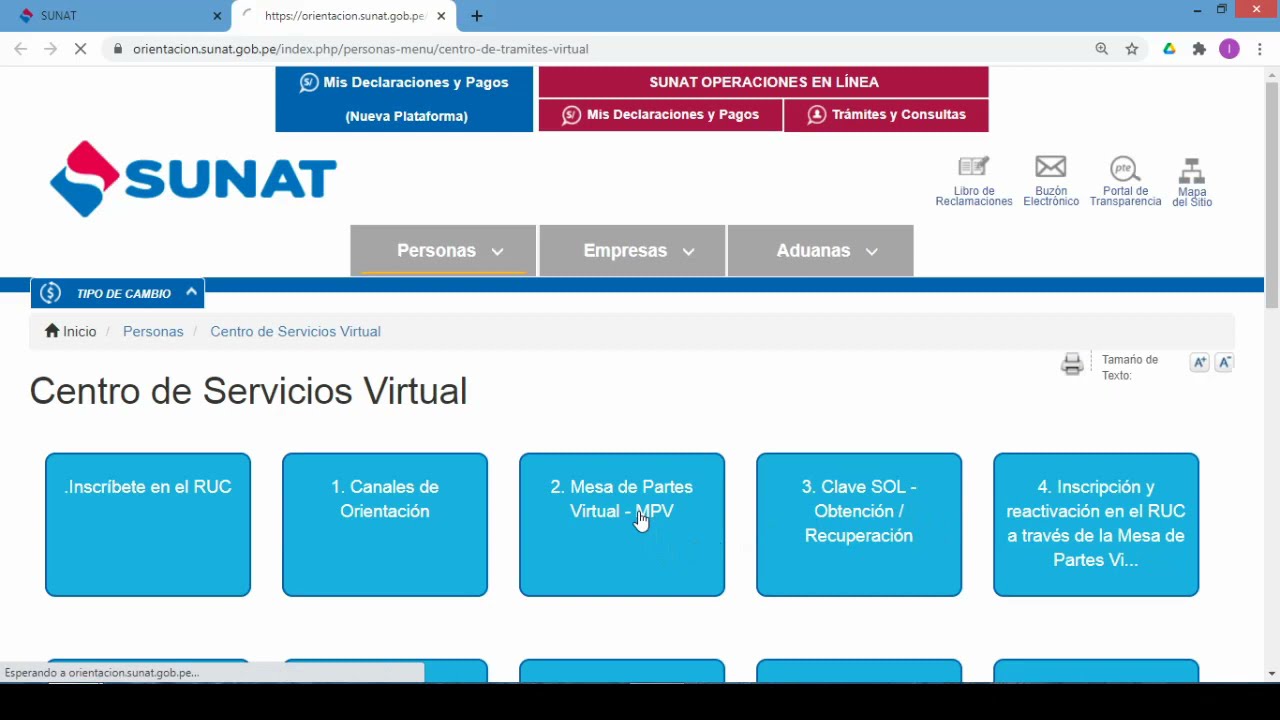Go forward with browser forward arrow
Screen dimensions: 1280x720
coord(50,48)
